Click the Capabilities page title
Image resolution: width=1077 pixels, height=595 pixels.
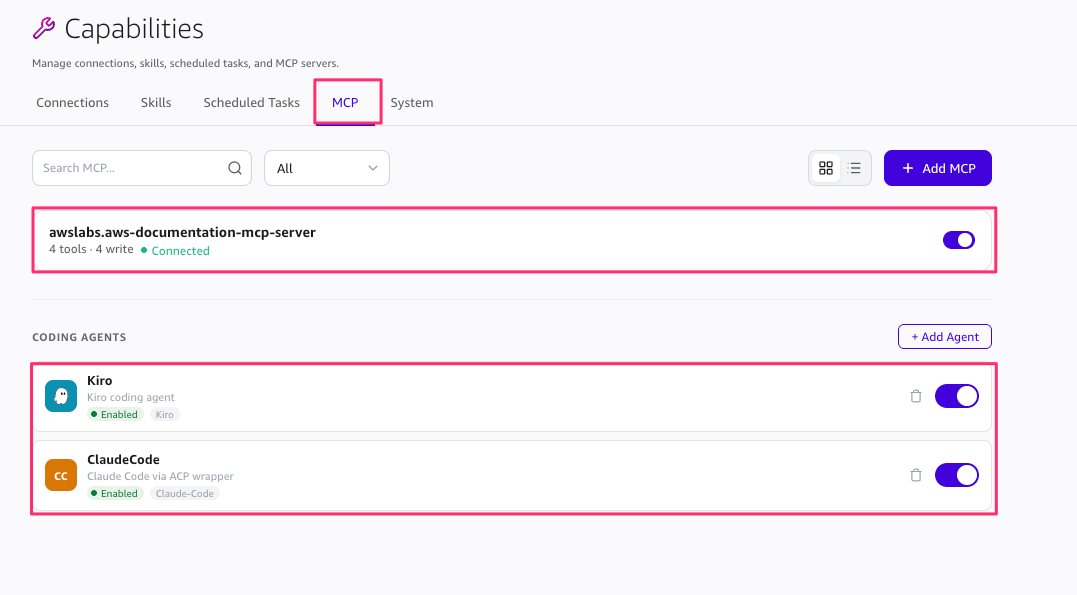pyautogui.click(x=134, y=29)
